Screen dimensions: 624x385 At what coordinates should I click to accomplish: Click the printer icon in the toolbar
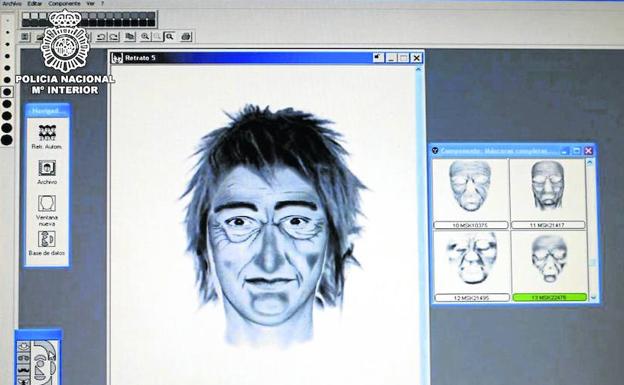point(186,37)
